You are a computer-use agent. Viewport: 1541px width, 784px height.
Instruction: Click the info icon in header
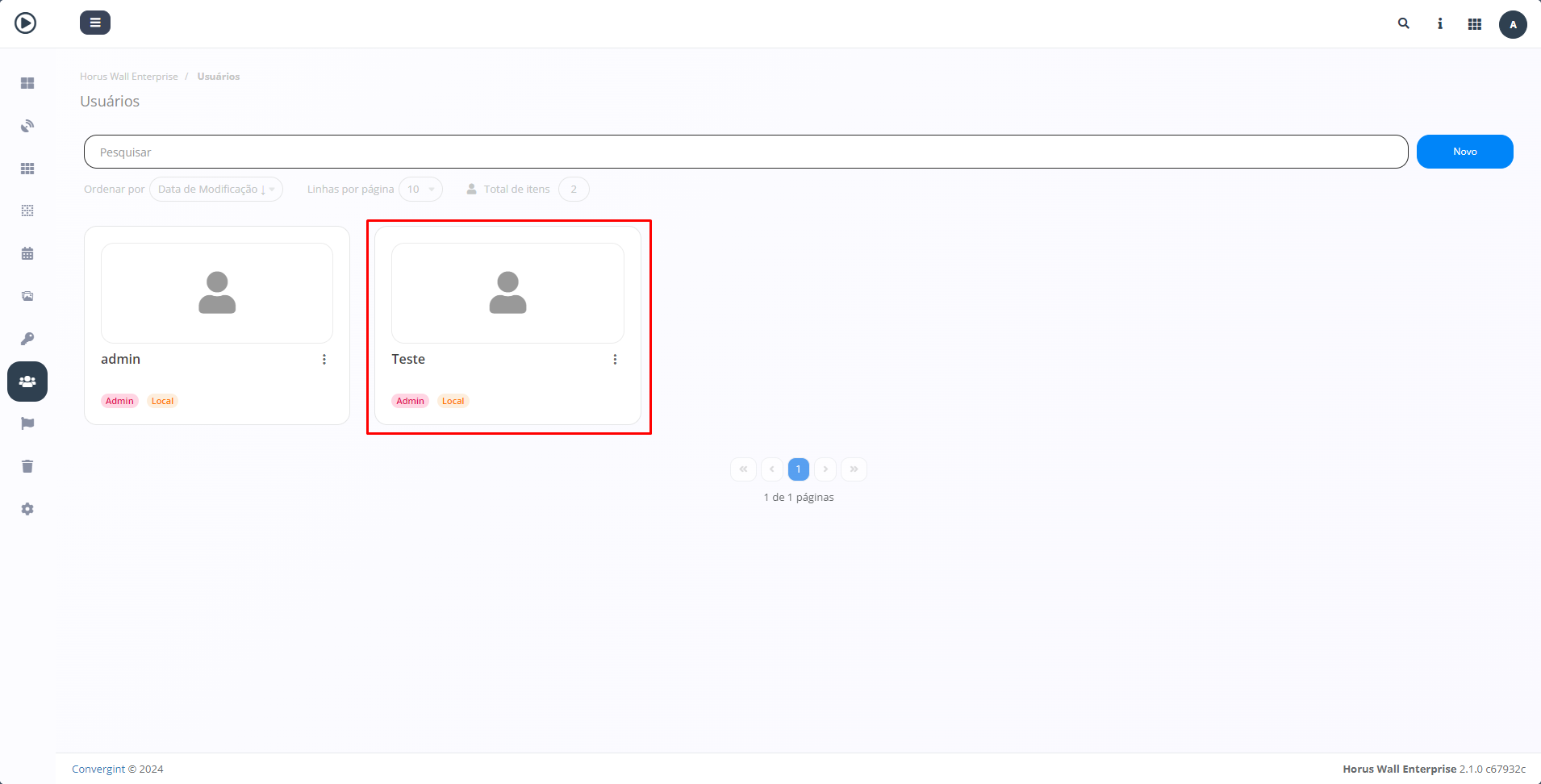1439,24
